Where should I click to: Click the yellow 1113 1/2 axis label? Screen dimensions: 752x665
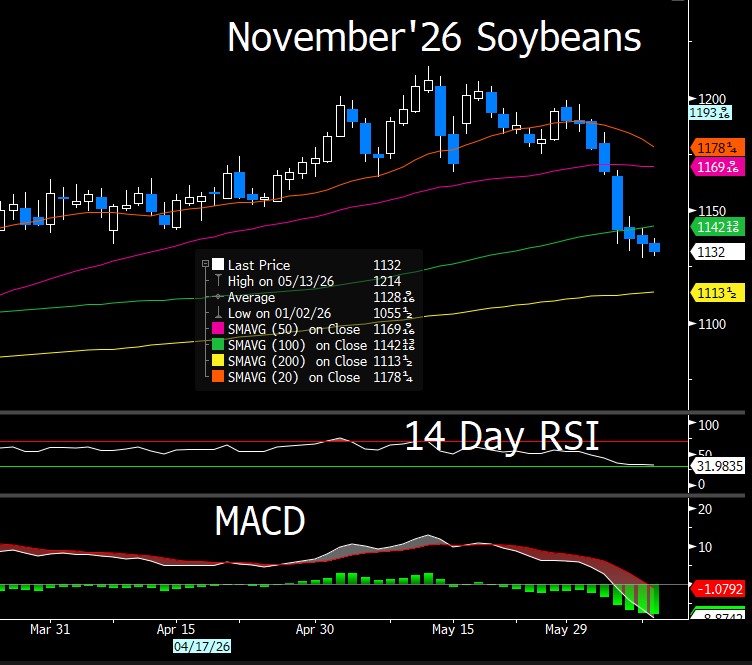tap(717, 292)
